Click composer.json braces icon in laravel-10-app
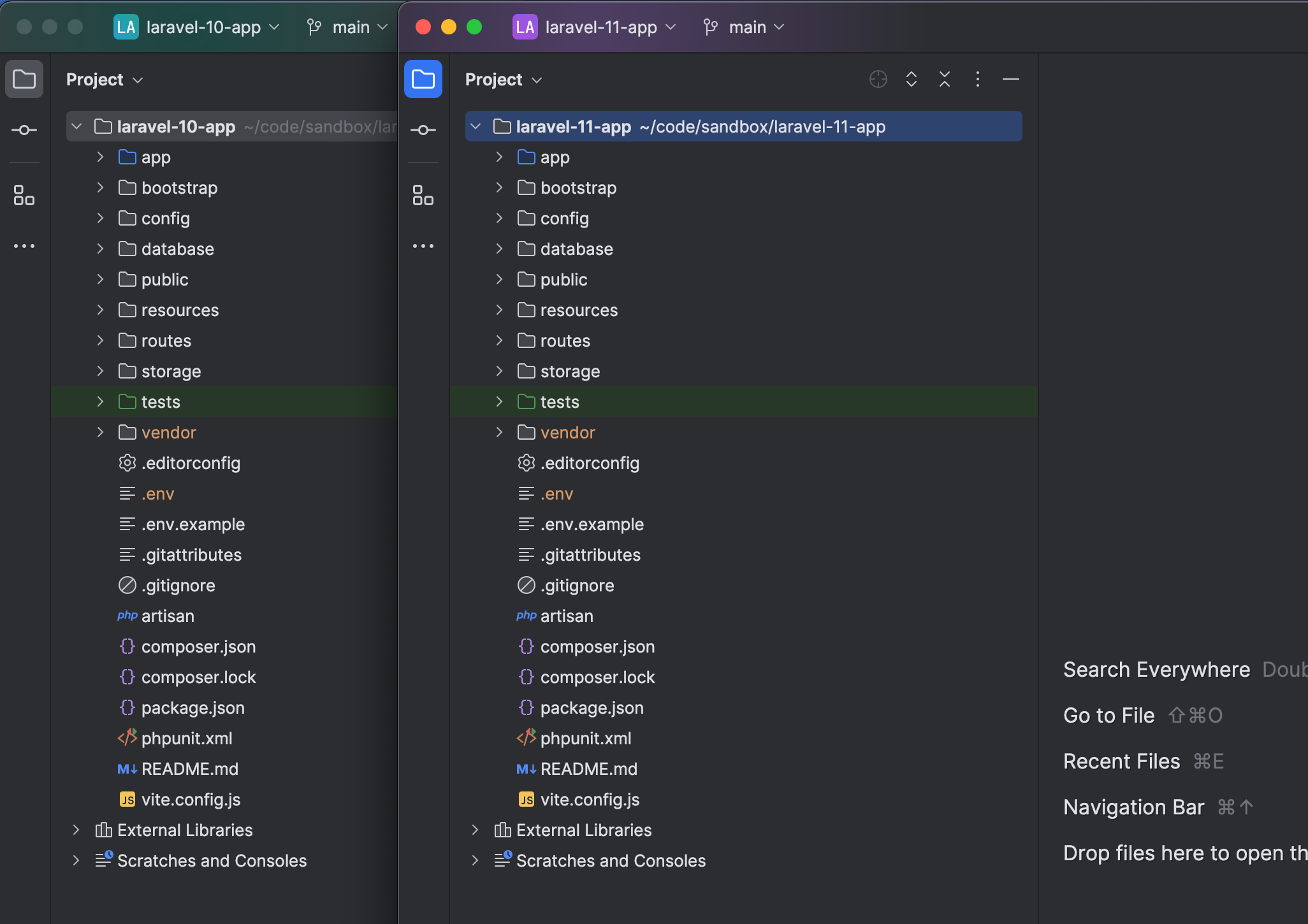 point(127,646)
